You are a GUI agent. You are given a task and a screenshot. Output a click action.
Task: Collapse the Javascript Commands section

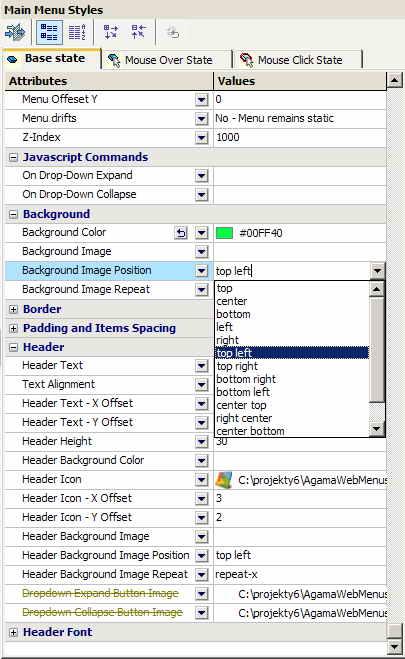coord(13,158)
